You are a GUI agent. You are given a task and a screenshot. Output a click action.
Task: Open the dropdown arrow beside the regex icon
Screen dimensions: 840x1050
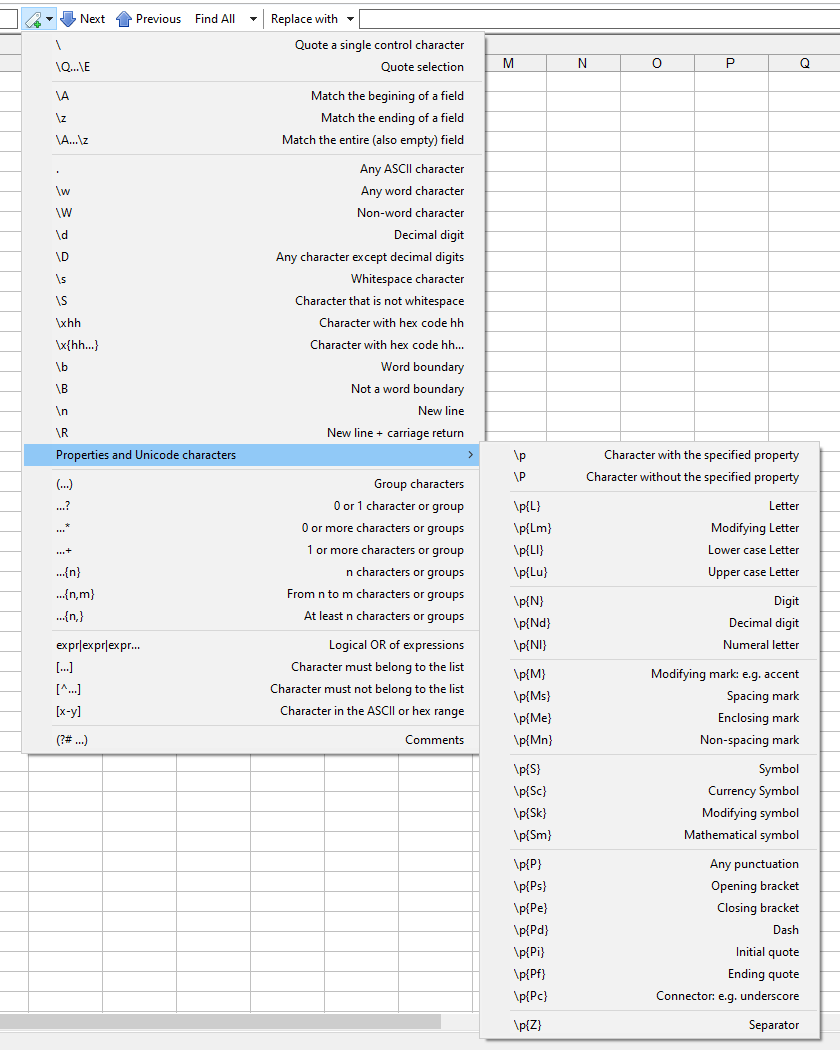tap(49, 19)
